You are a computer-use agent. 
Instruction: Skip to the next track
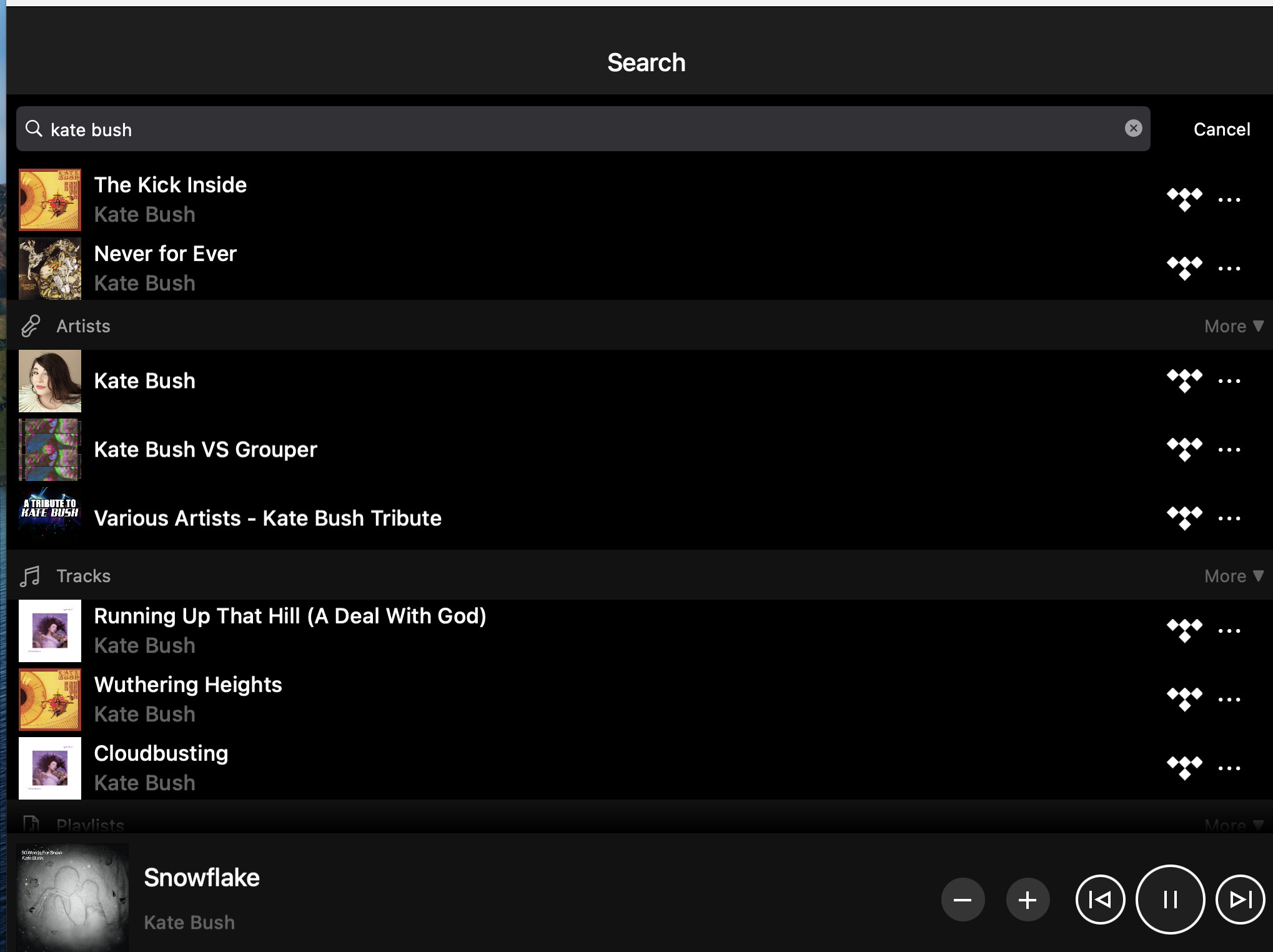[1240, 900]
